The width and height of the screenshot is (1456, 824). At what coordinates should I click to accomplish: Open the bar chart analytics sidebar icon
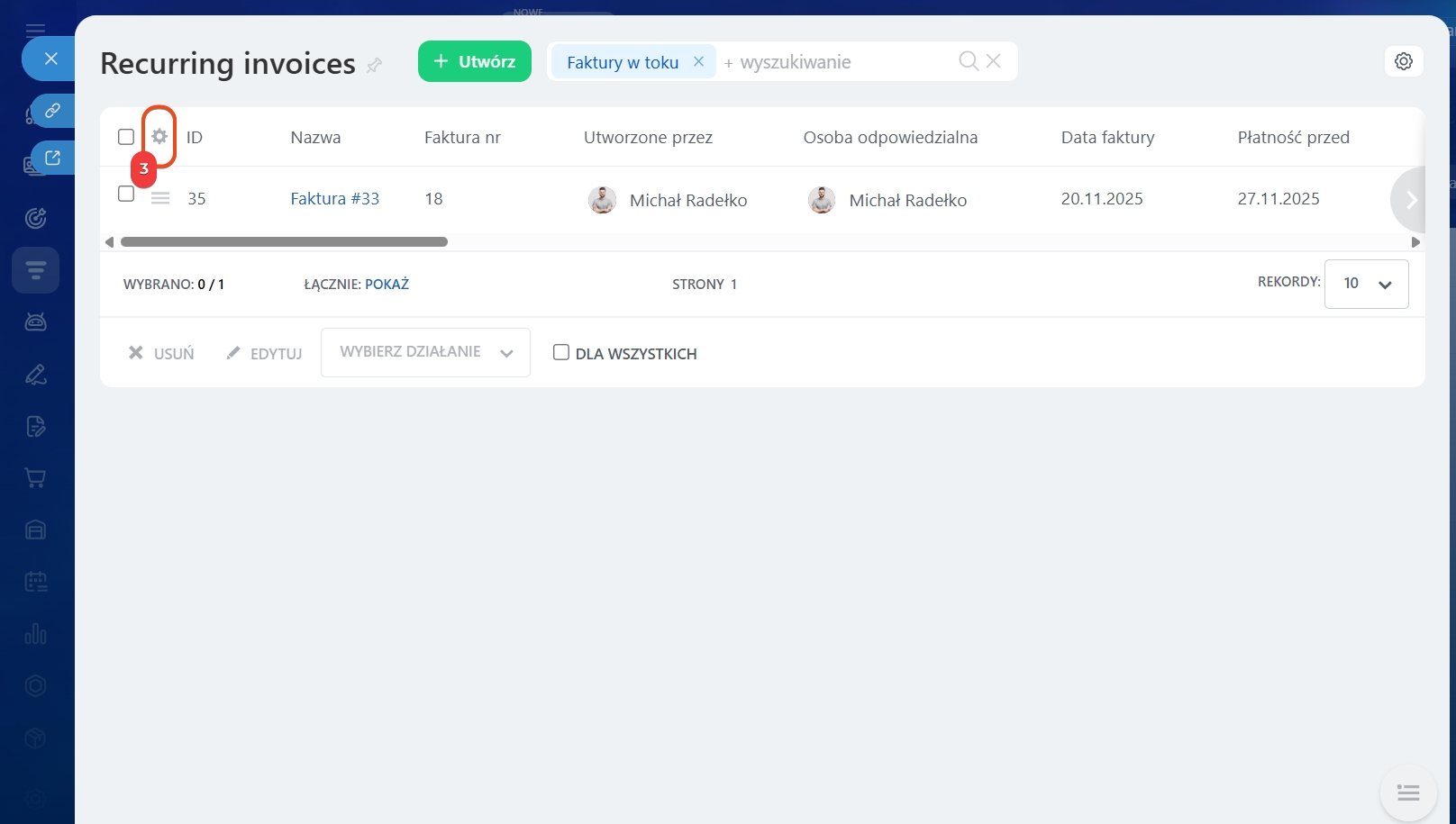(x=36, y=634)
